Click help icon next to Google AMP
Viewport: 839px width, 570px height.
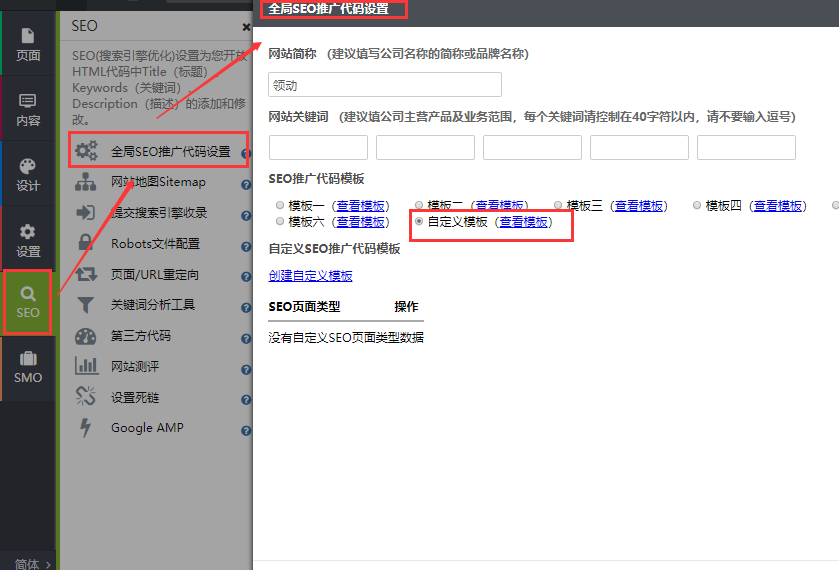click(x=245, y=430)
